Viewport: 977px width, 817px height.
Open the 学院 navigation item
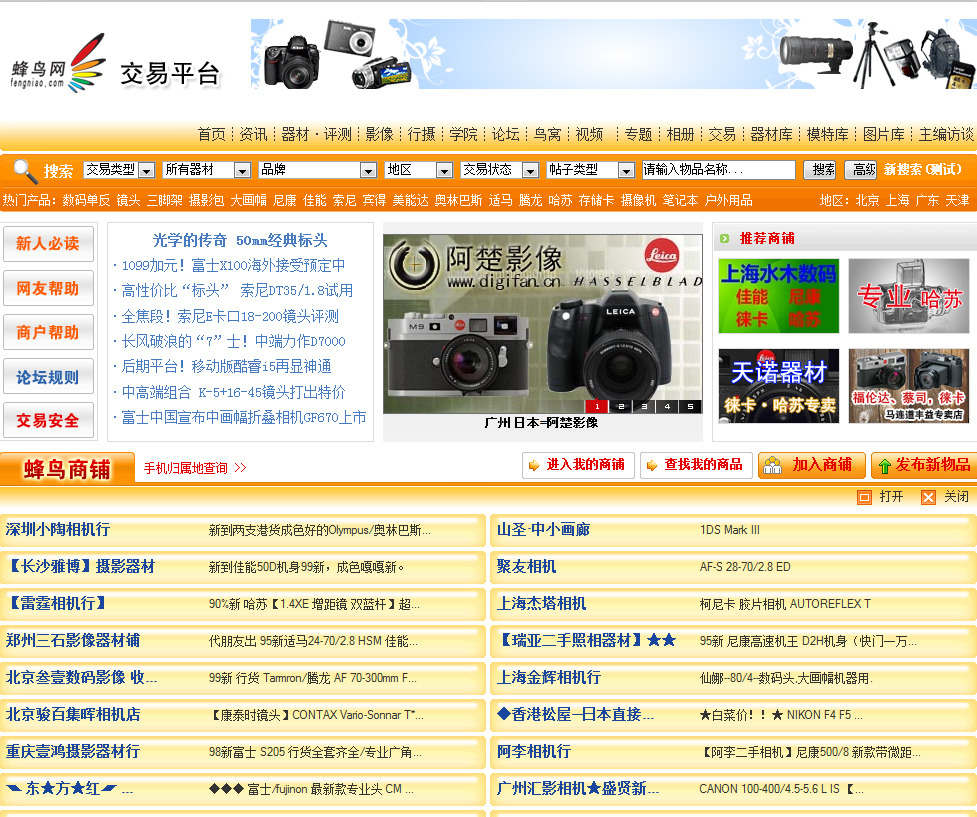pos(464,134)
